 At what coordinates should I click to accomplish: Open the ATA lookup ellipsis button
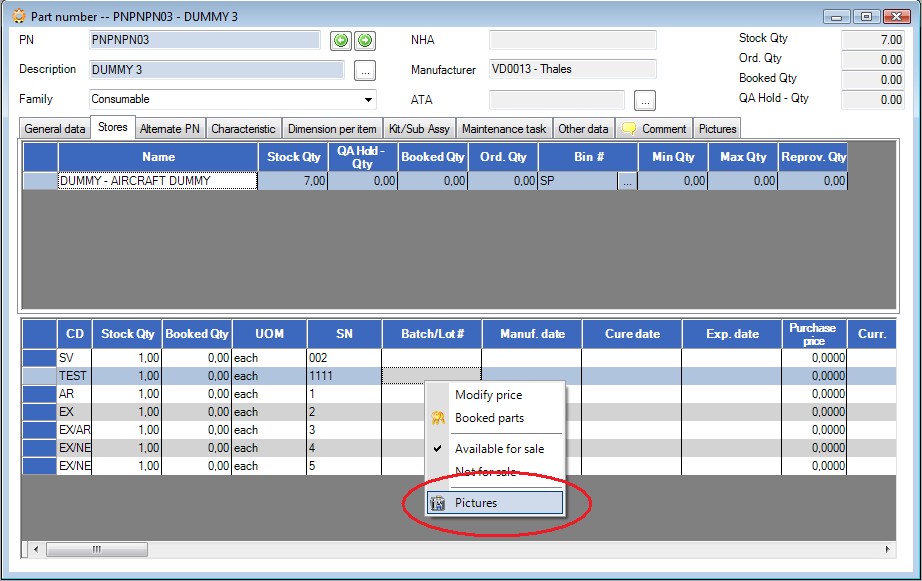[645, 101]
